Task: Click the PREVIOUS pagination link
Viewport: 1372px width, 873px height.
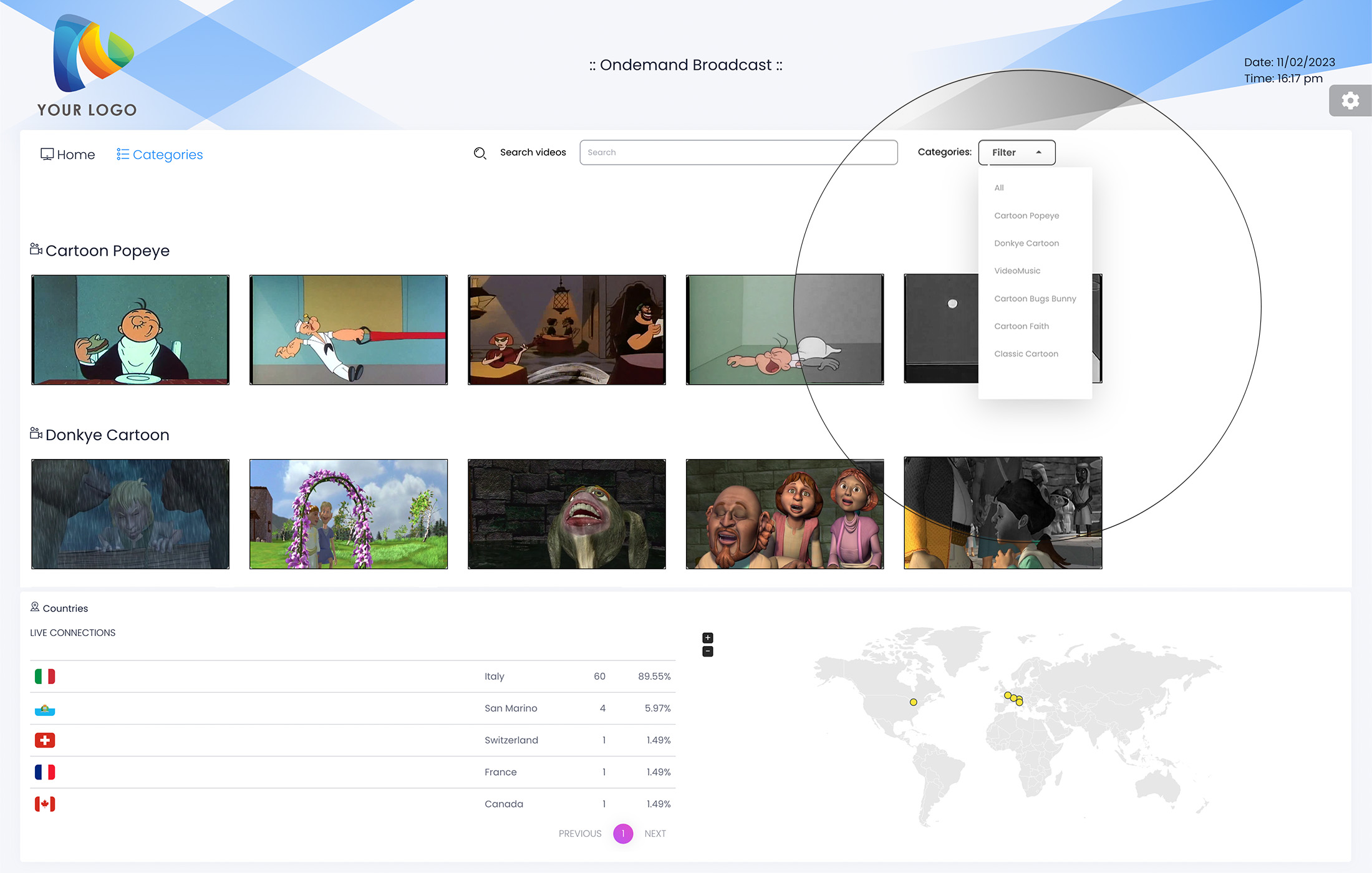Action: click(x=580, y=834)
